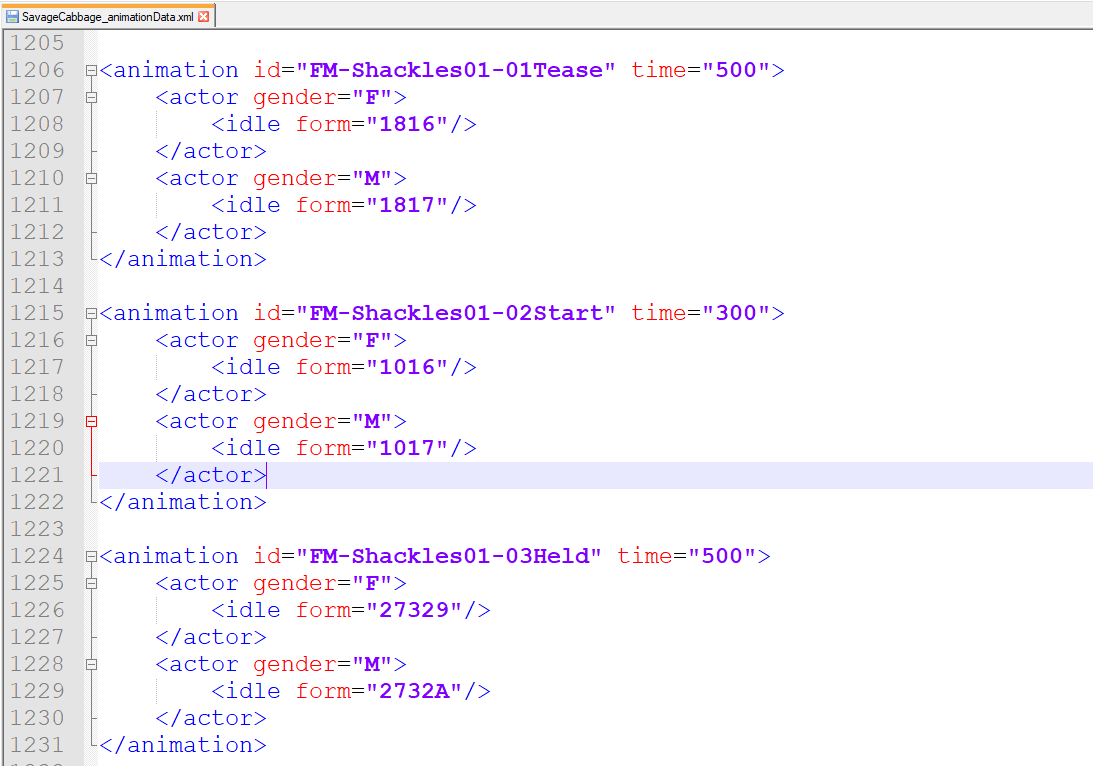Click the form value "1017"
The image size is (1093, 766).
tap(407, 448)
